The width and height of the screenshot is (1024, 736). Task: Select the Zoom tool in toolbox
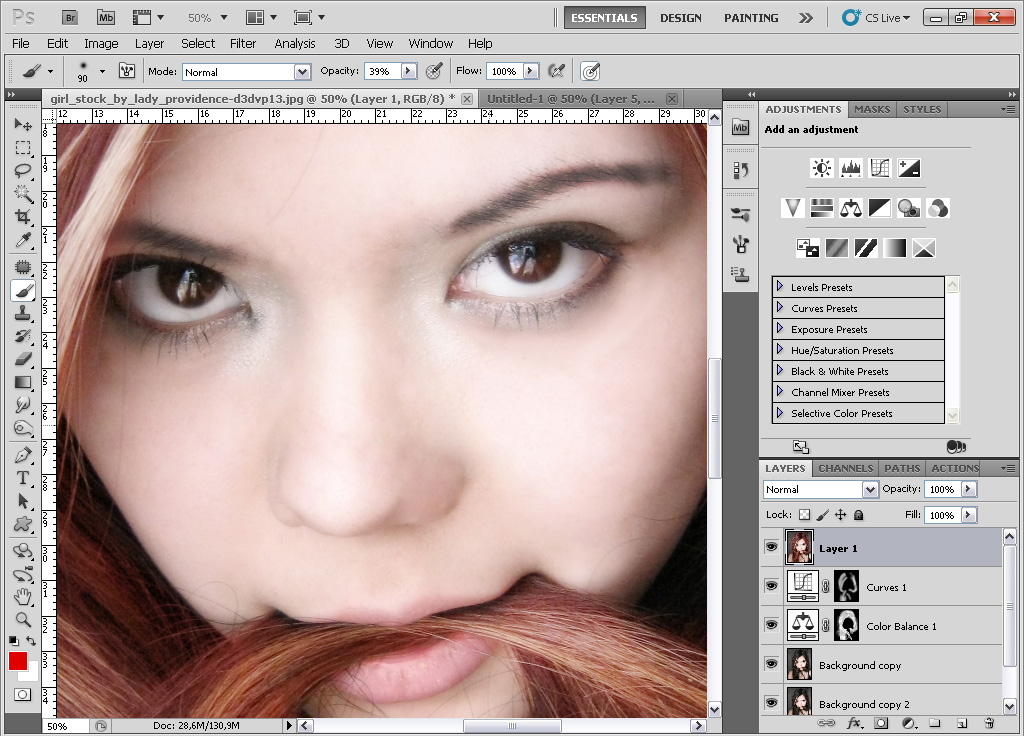pyautogui.click(x=23, y=620)
